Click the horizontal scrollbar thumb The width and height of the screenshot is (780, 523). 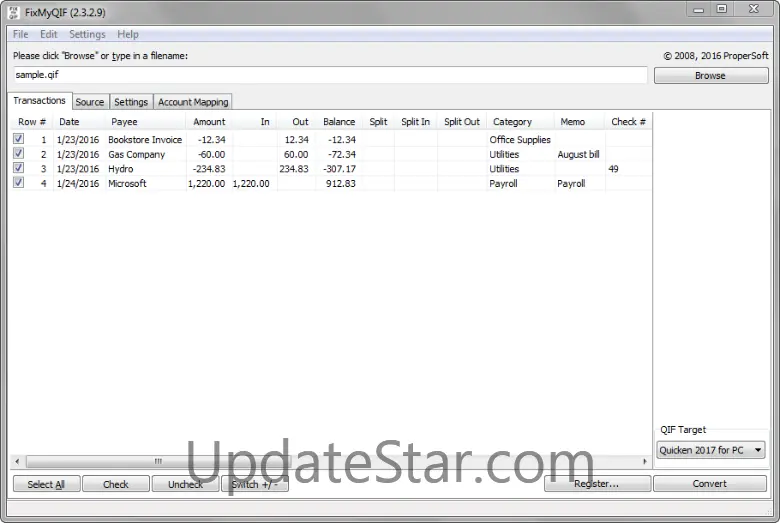click(158, 461)
